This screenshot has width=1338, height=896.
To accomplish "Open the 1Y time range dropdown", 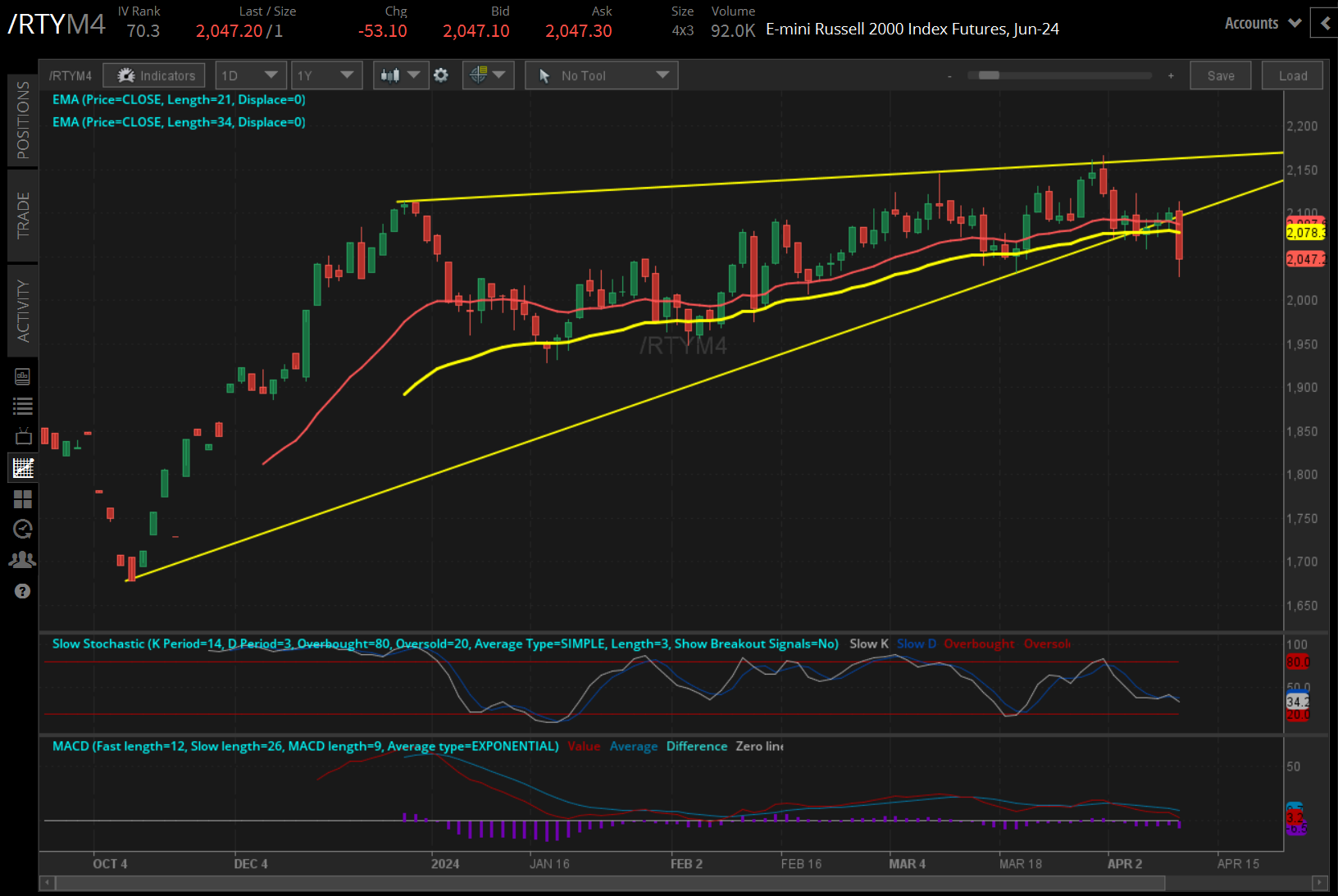I will click(326, 75).
